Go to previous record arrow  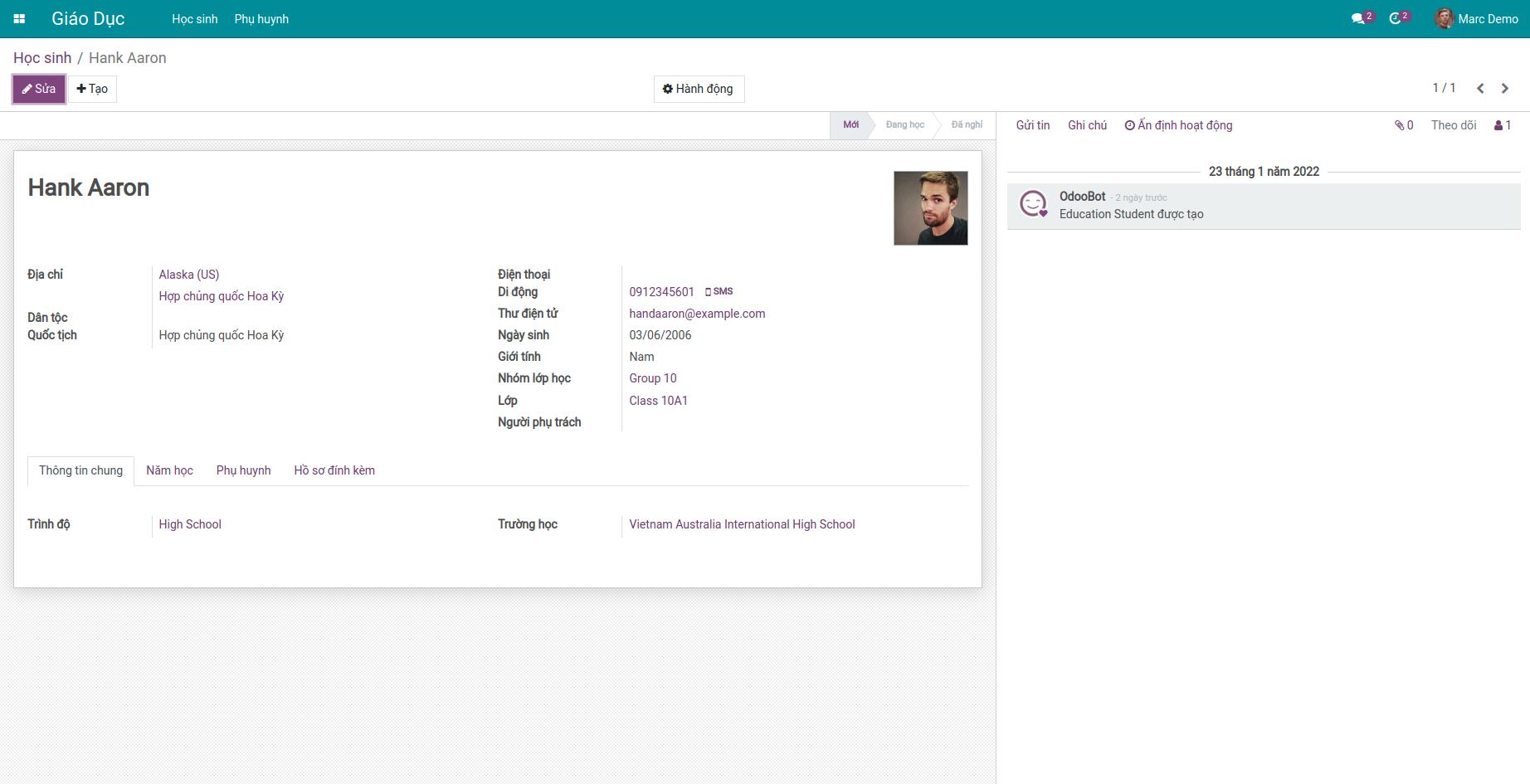pyautogui.click(x=1480, y=89)
